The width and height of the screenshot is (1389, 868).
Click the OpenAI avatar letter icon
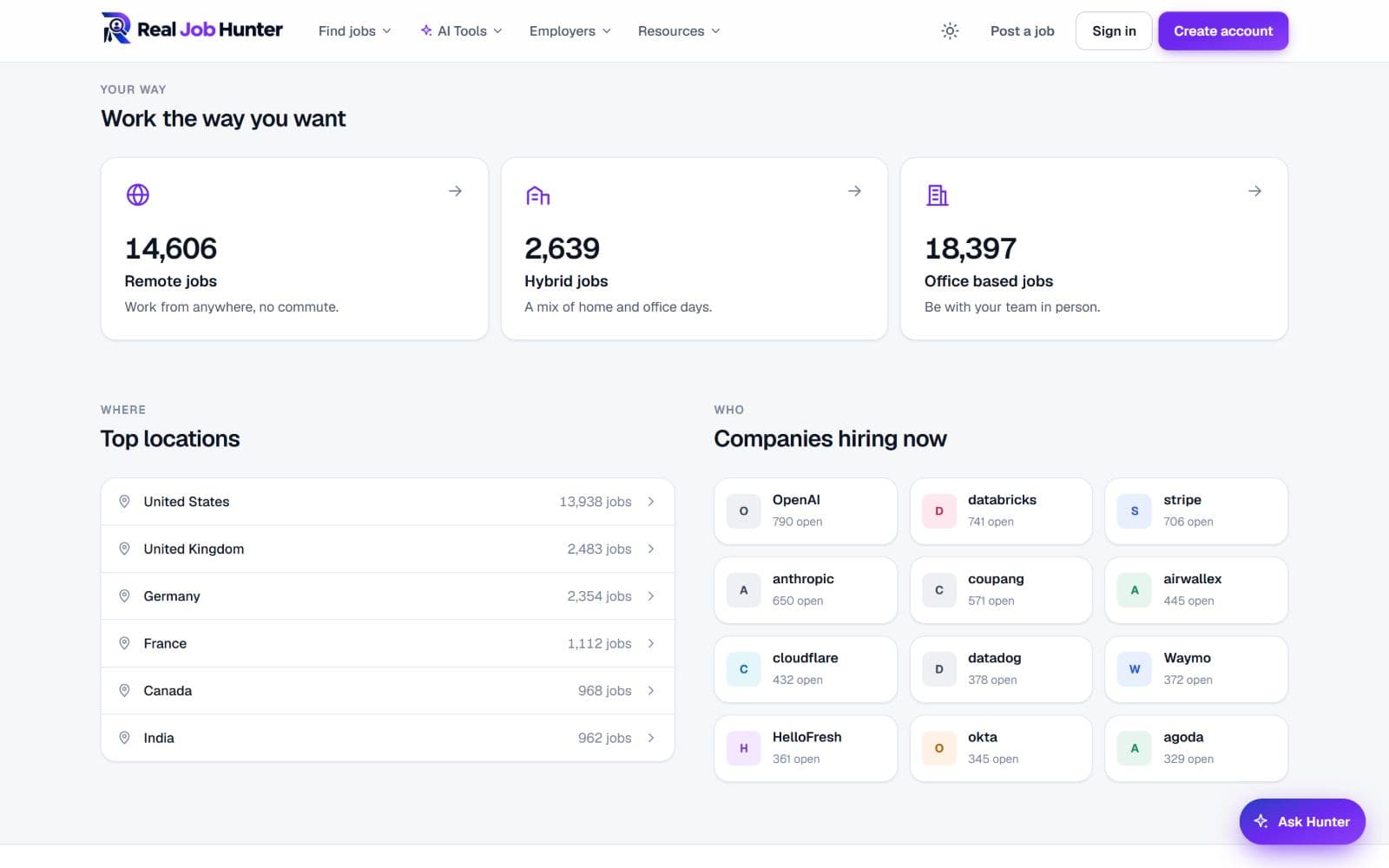tap(743, 511)
